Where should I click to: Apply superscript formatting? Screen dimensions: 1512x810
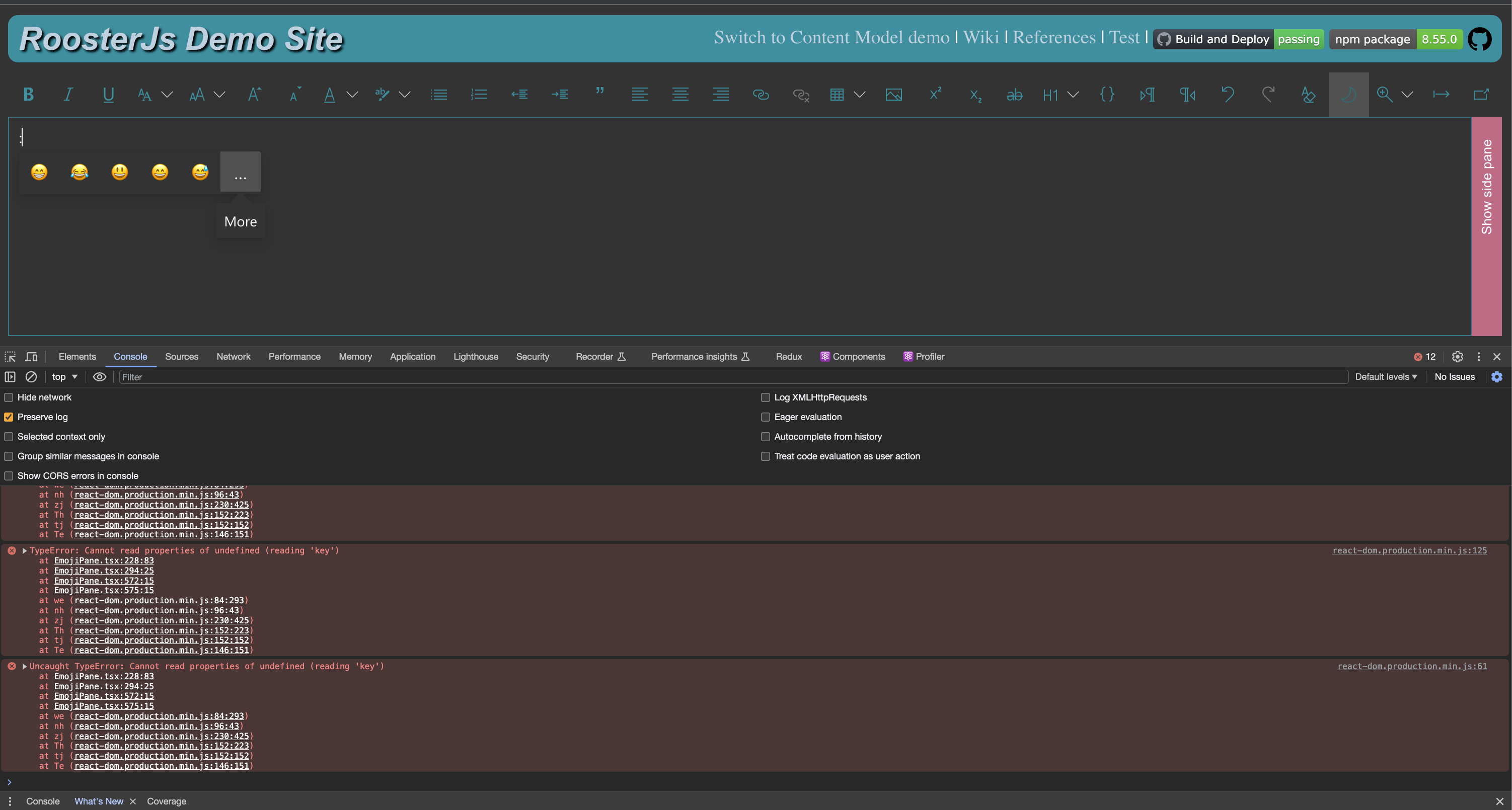[935, 94]
